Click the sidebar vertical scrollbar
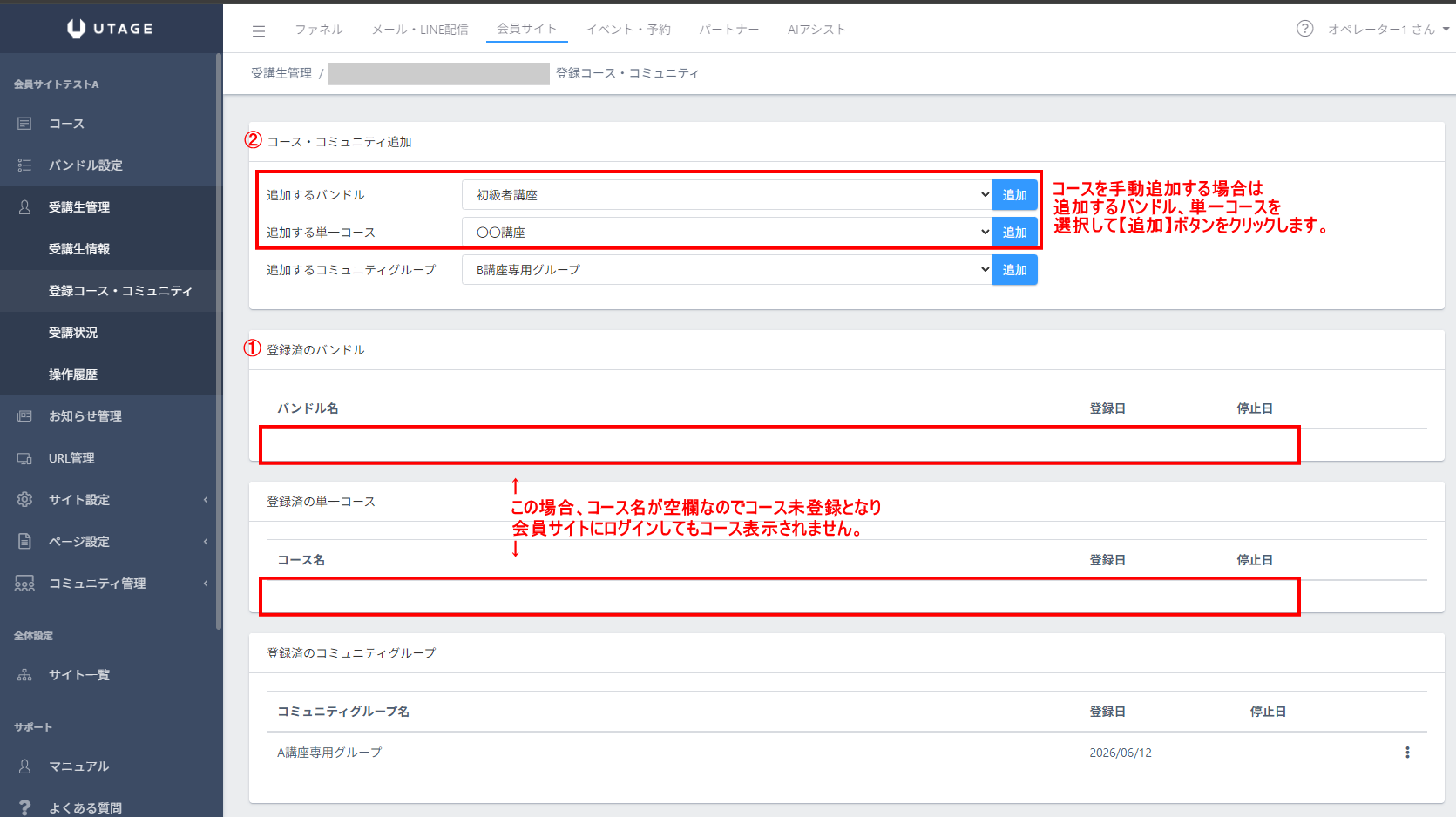Image resolution: width=1456 pixels, height=817 pixels. [x=219, y=341]
